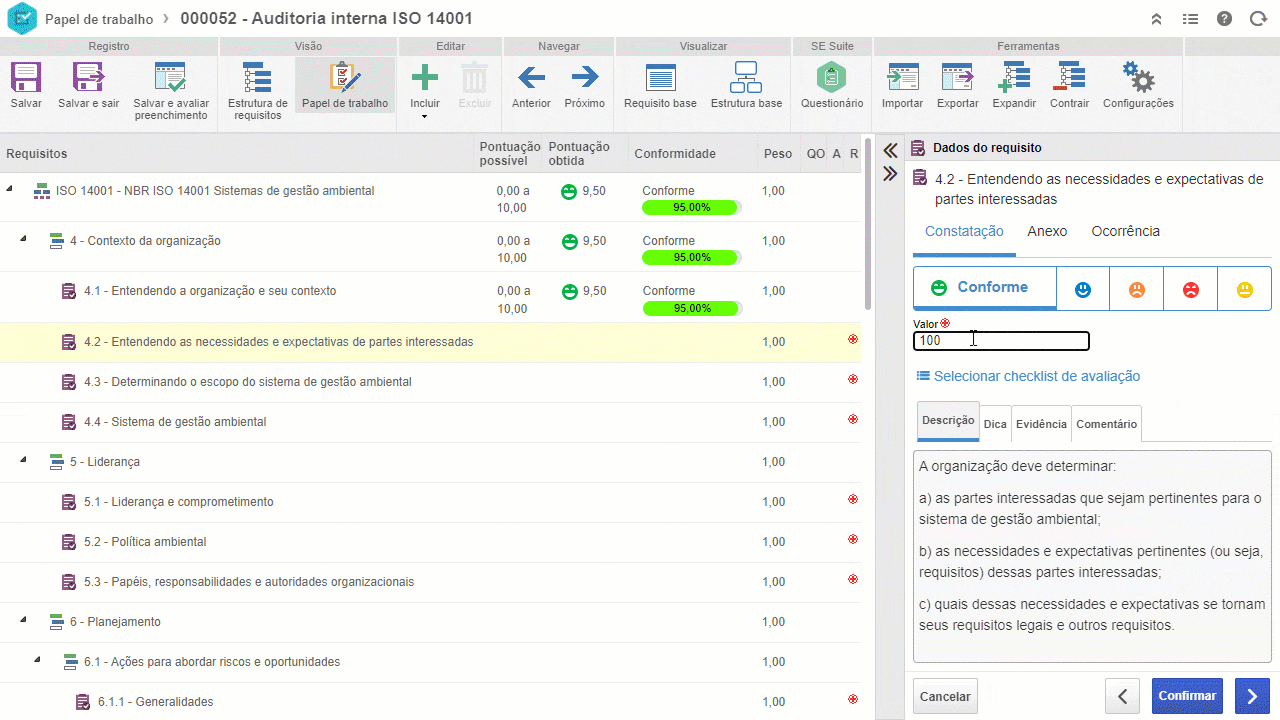Image resolution: width=1280 pixels, height=720 pixels.
Task: Open the Comentário tab
Action: pos(1106,424)
